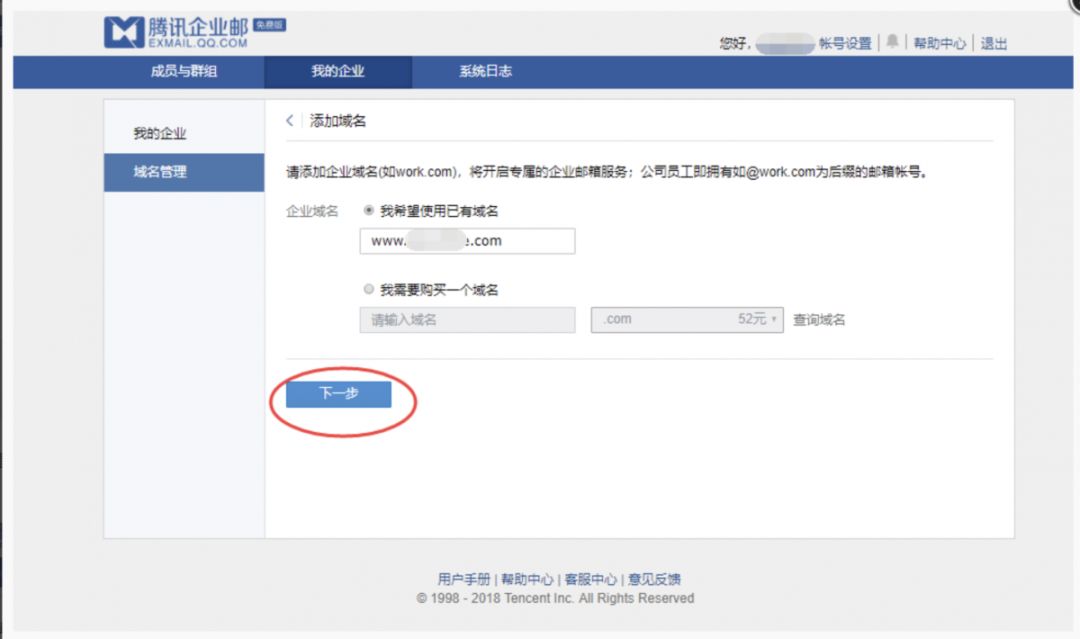This screenshot has width=1080, height=639.
Task: Click the 下一步 button
Action: click(340, 394)
